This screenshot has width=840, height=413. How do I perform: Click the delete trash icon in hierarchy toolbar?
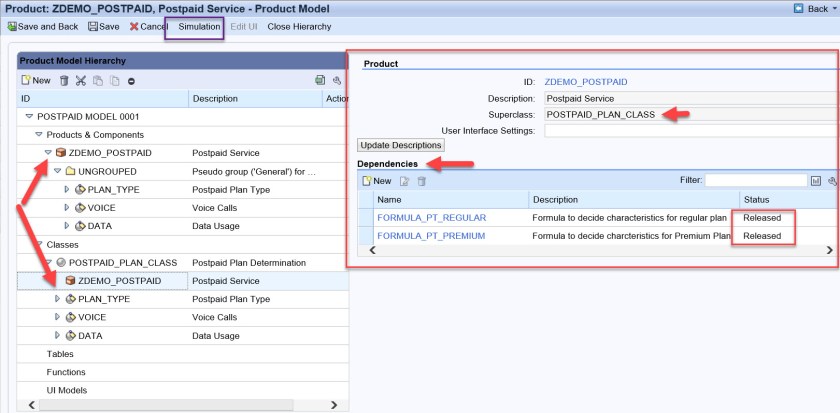(65, 80)
